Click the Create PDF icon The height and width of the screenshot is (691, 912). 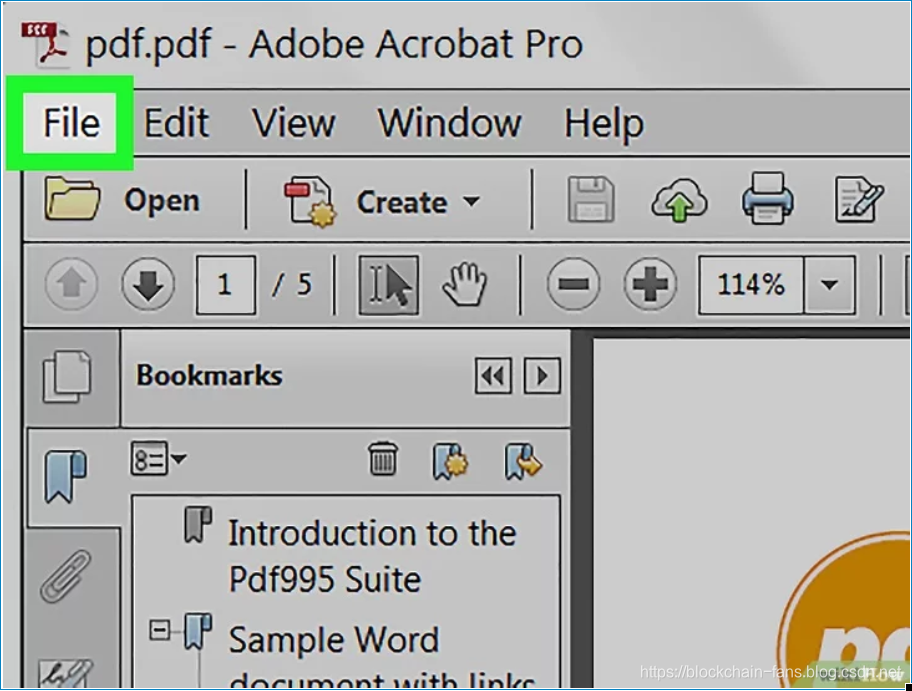pyautogui.click(x=310, y=201)
